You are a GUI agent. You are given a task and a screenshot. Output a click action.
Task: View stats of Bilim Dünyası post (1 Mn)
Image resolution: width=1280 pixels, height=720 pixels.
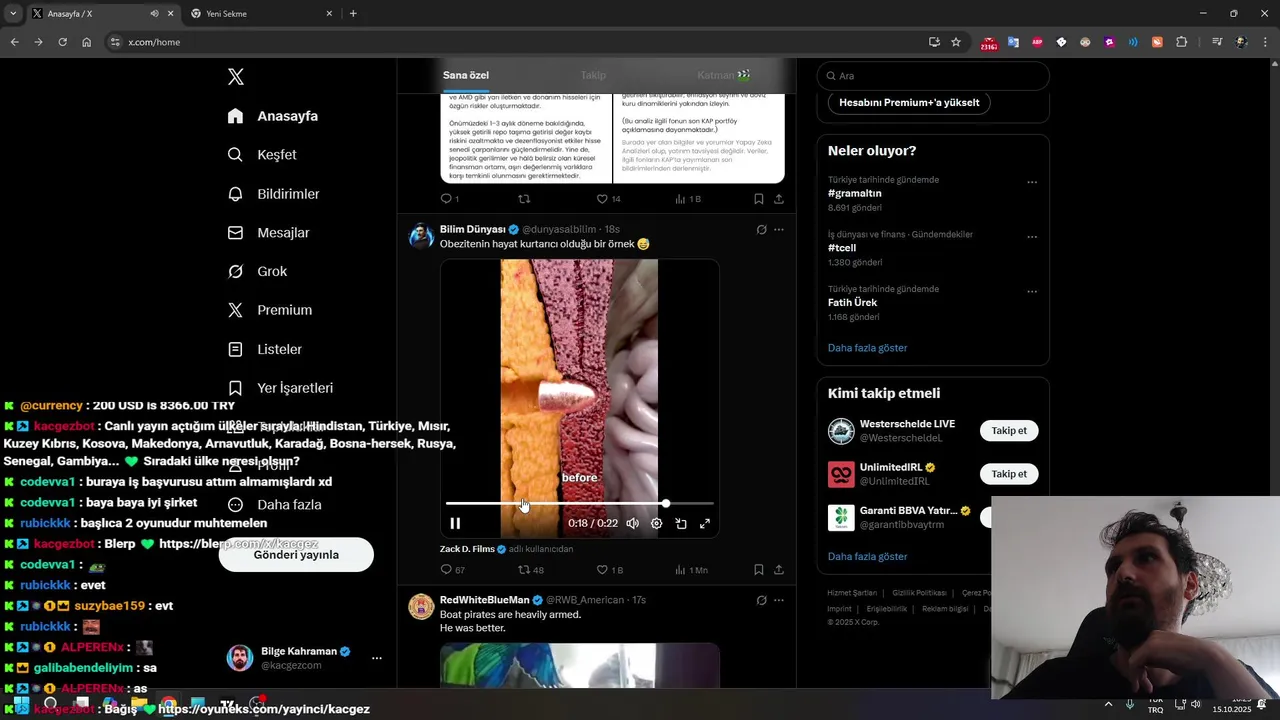pos(691,570)
